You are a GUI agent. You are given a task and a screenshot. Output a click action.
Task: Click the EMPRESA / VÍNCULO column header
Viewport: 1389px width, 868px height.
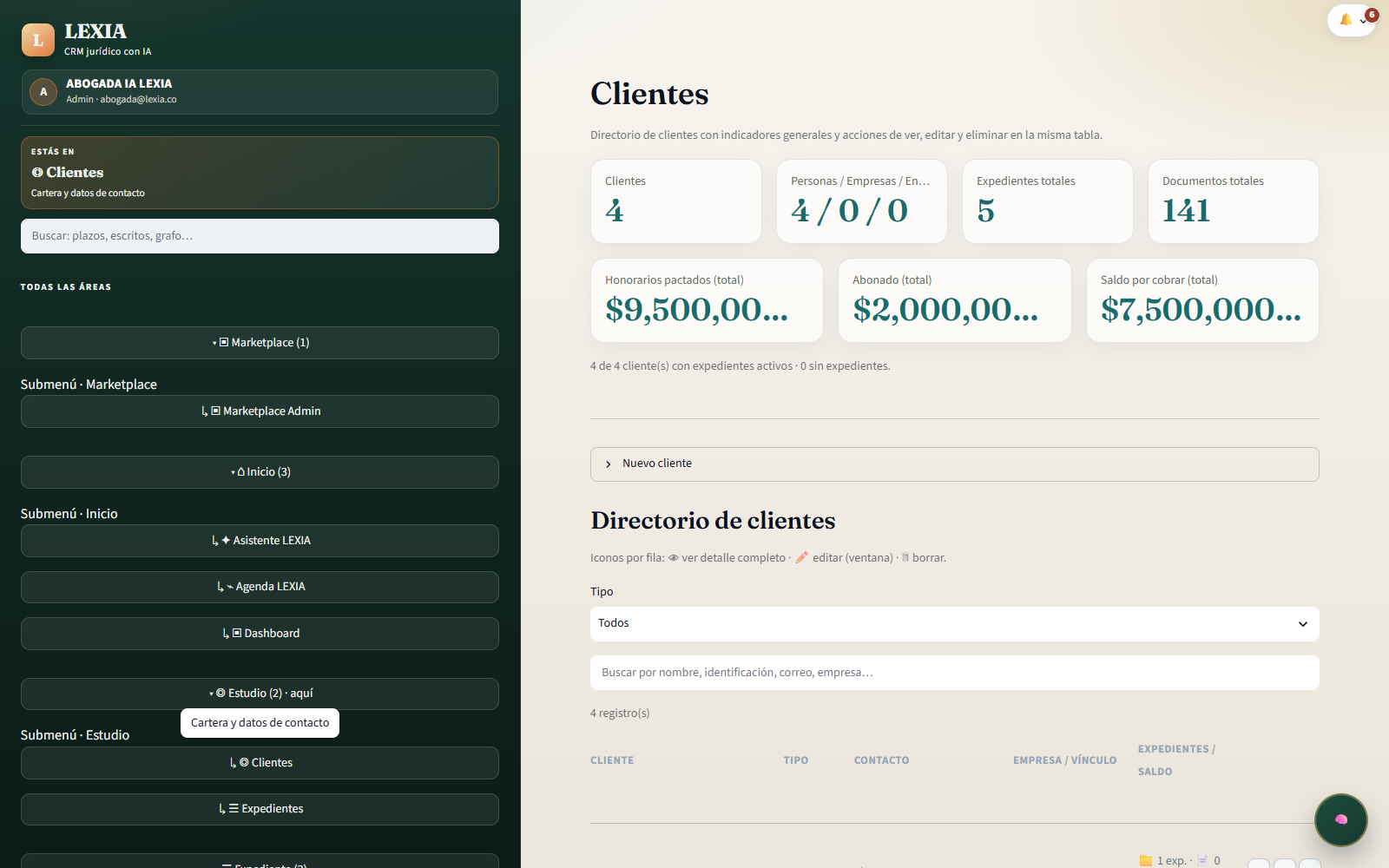pyautogui.click(x=1064, y=760)
